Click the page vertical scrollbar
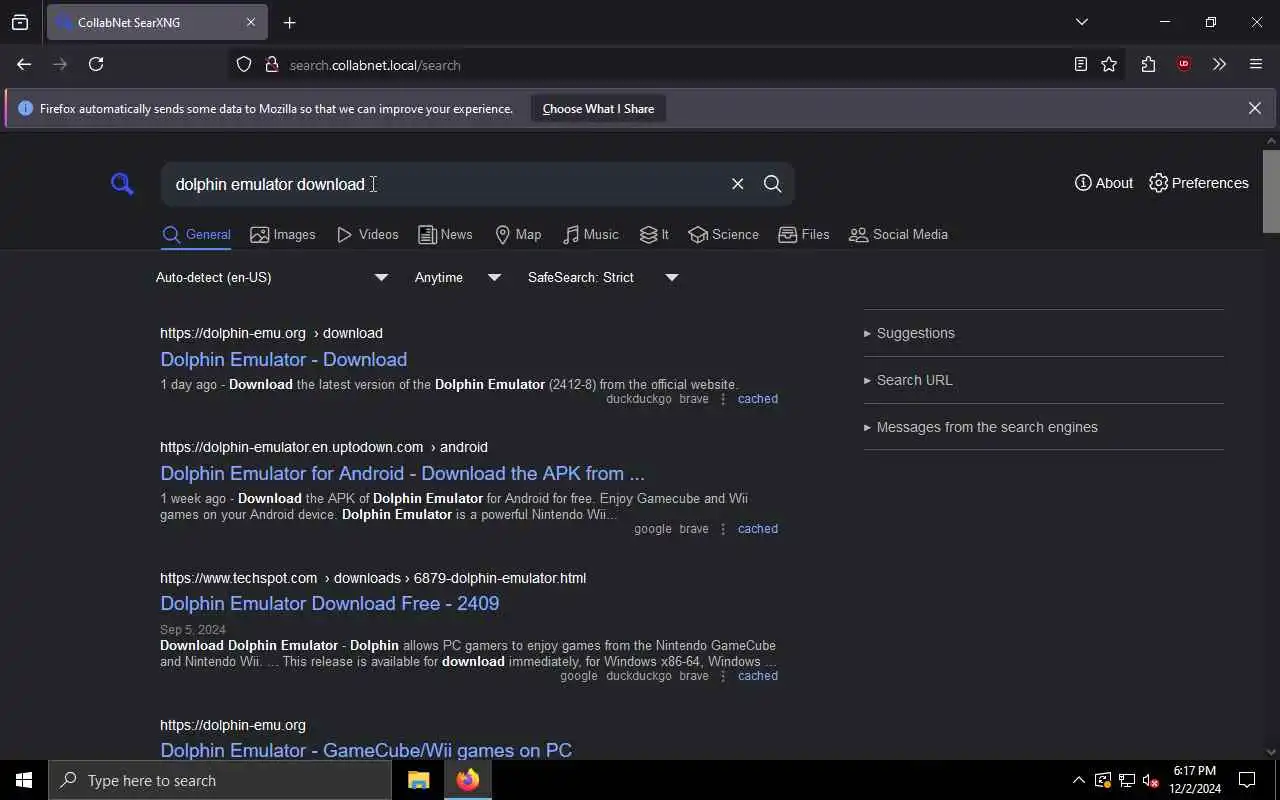This screenshot has height=800, width=1280. pyautogui.click(x=1272, y=191)
